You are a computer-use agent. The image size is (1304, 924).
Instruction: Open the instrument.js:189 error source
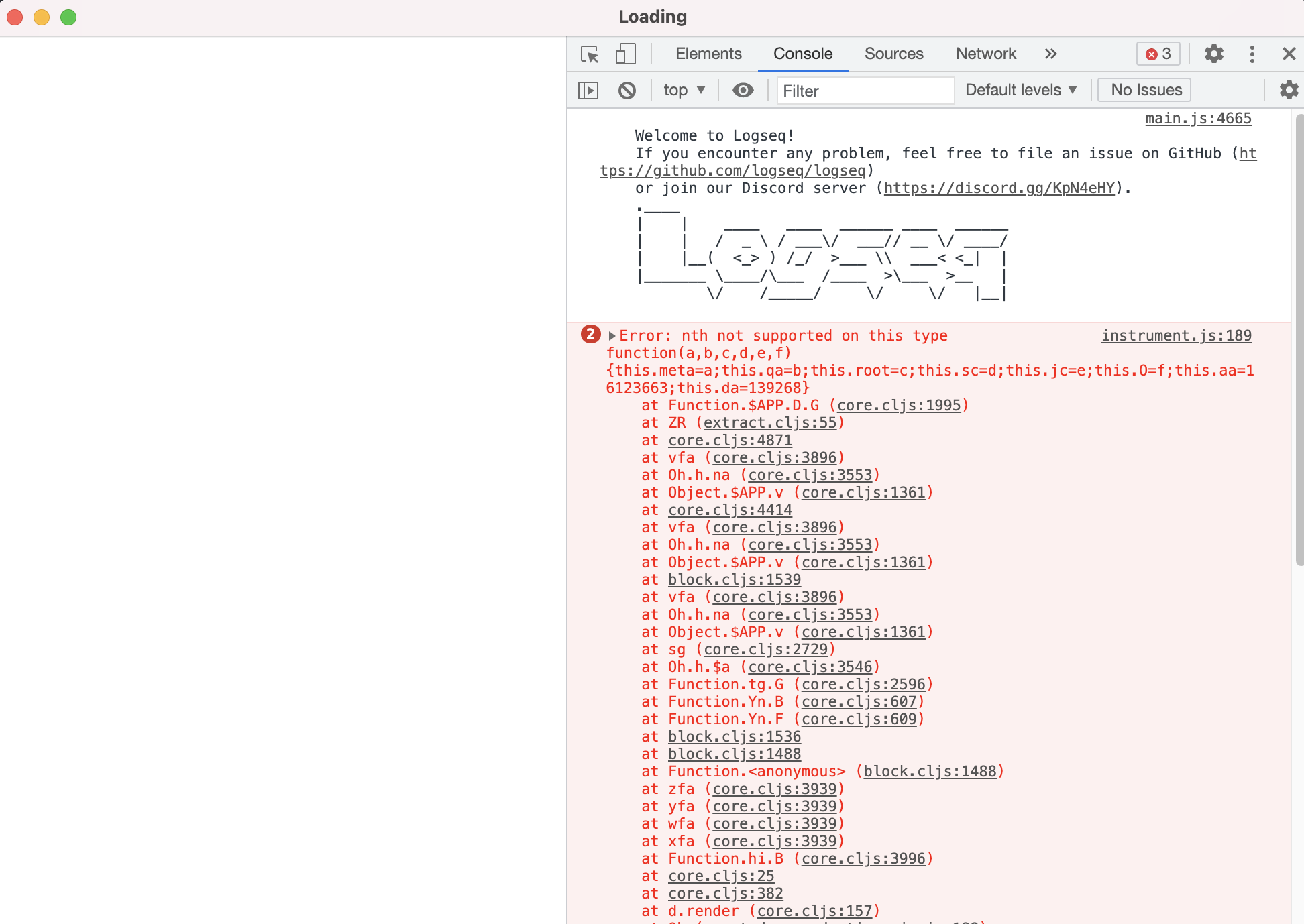(1176, 335)
